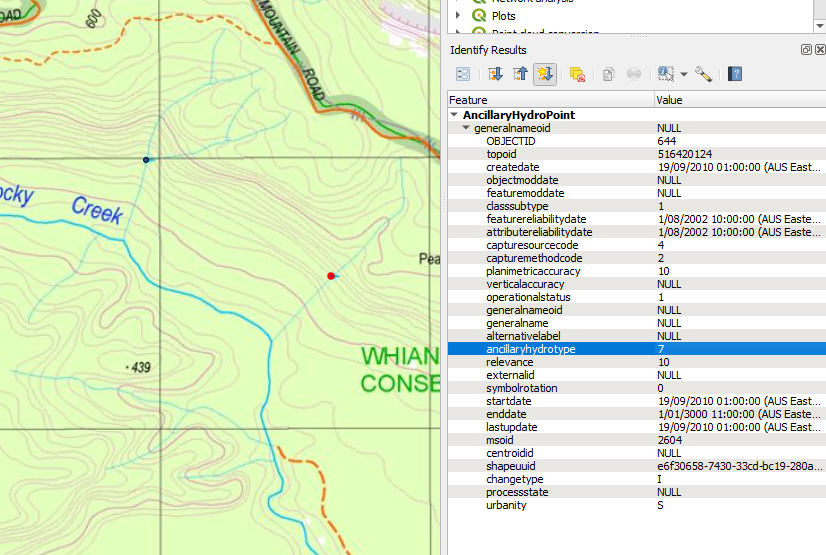The height and width of the screenshot is (555, 826).
Task: Close the Identify Results panel
Action: pyautogui.click(x=820, y=49)
